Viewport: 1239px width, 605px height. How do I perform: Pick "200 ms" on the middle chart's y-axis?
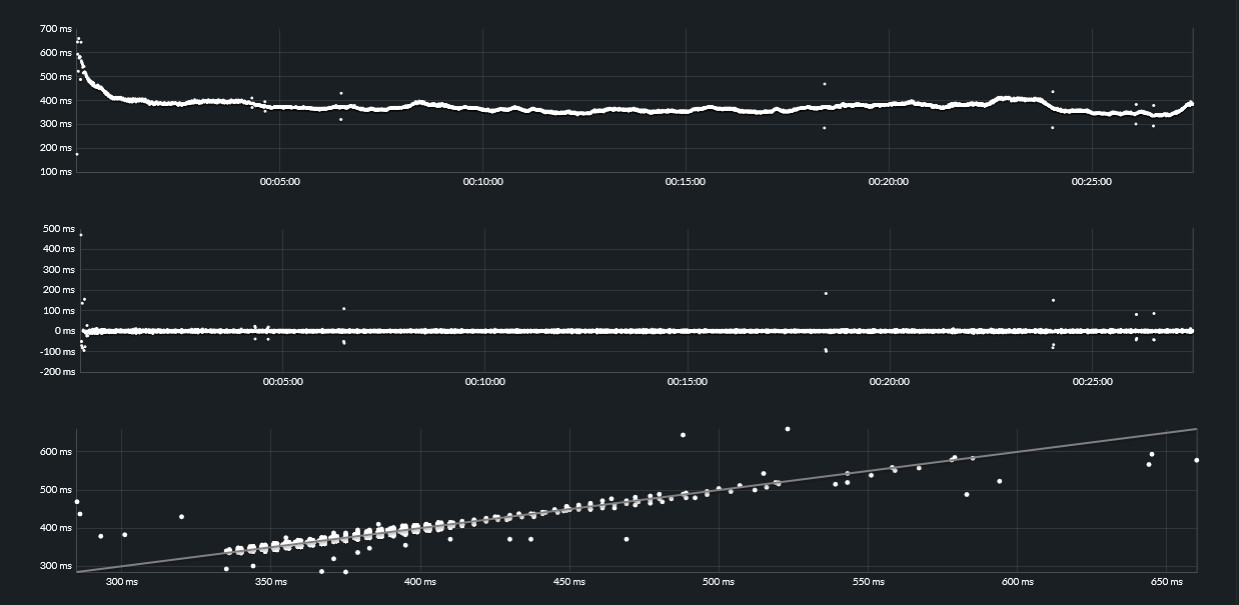point(59,290)
